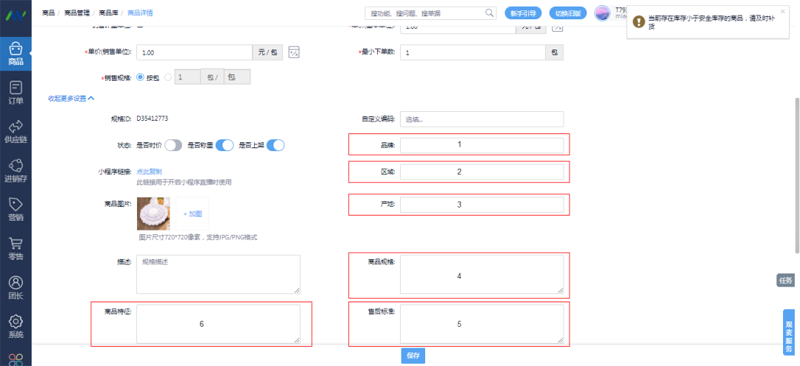Open the 供应链 sidebar module
800x366 pixels.
tap(15, 132)
